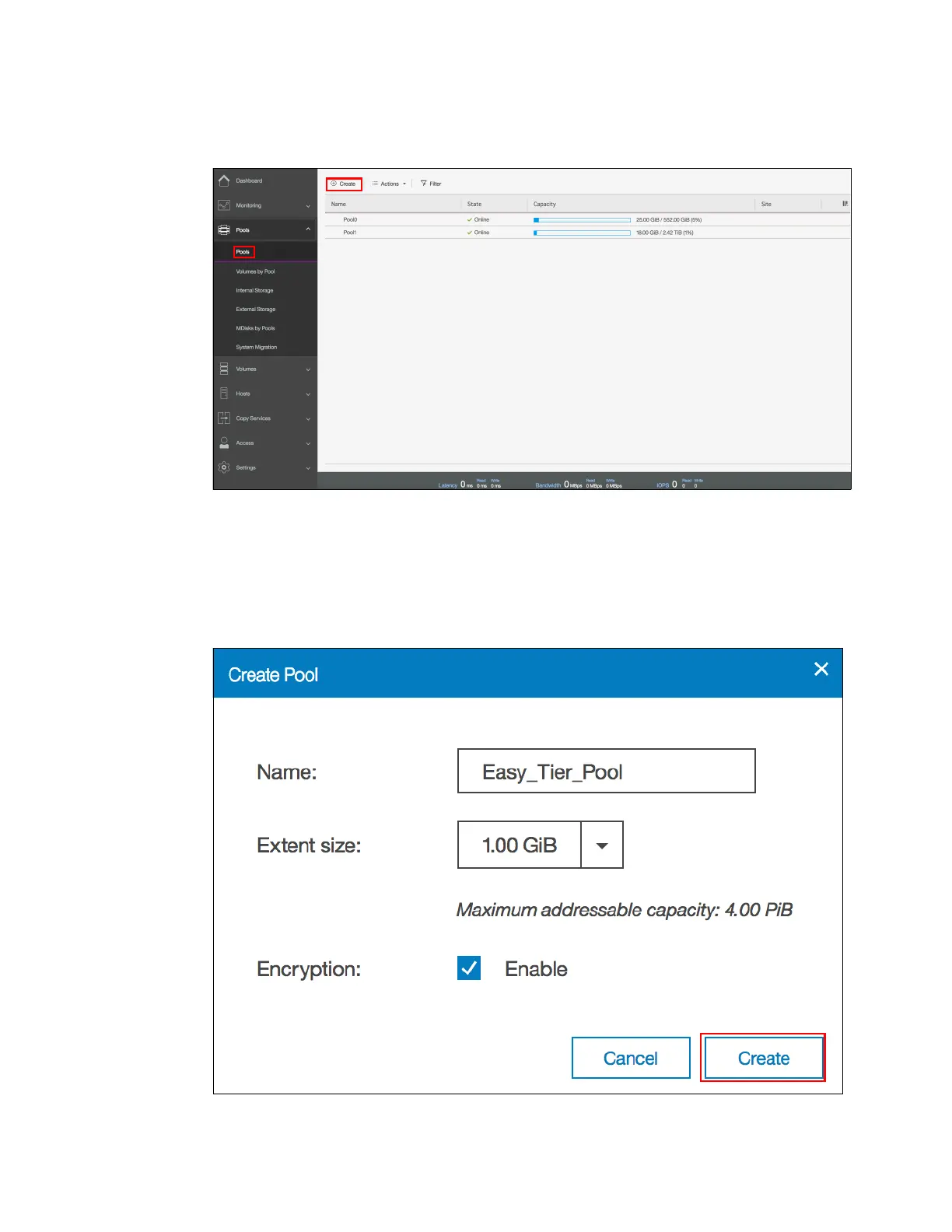Image resolution: width=952 pixels, height=1232 pixels.
Task: Open the Extent size dropdown arrow
Action: coord(602,845)
